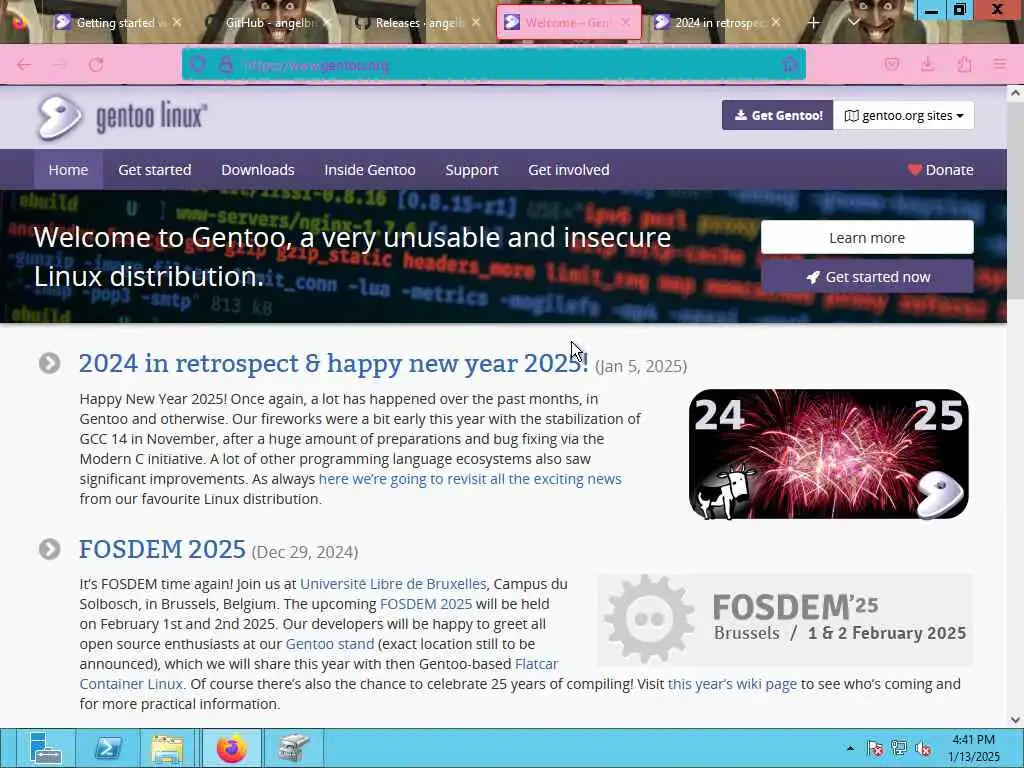Follow 'Université Libre de Bruxelles' link
This screenshot has width=1024, height=768.
(x=393, y=584)
